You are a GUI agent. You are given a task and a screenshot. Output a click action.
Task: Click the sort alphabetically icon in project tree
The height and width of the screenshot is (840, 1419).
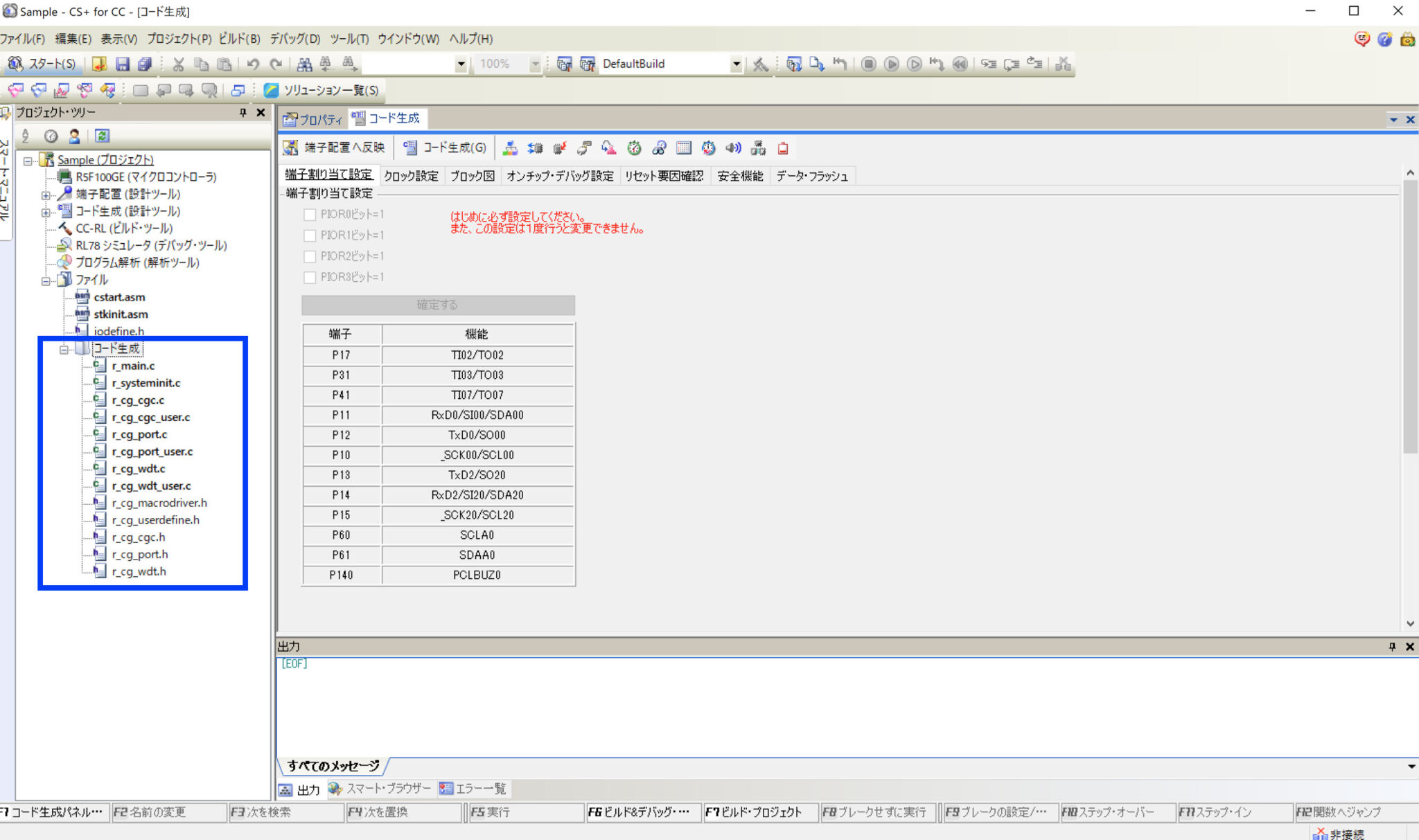coord(26,136)
